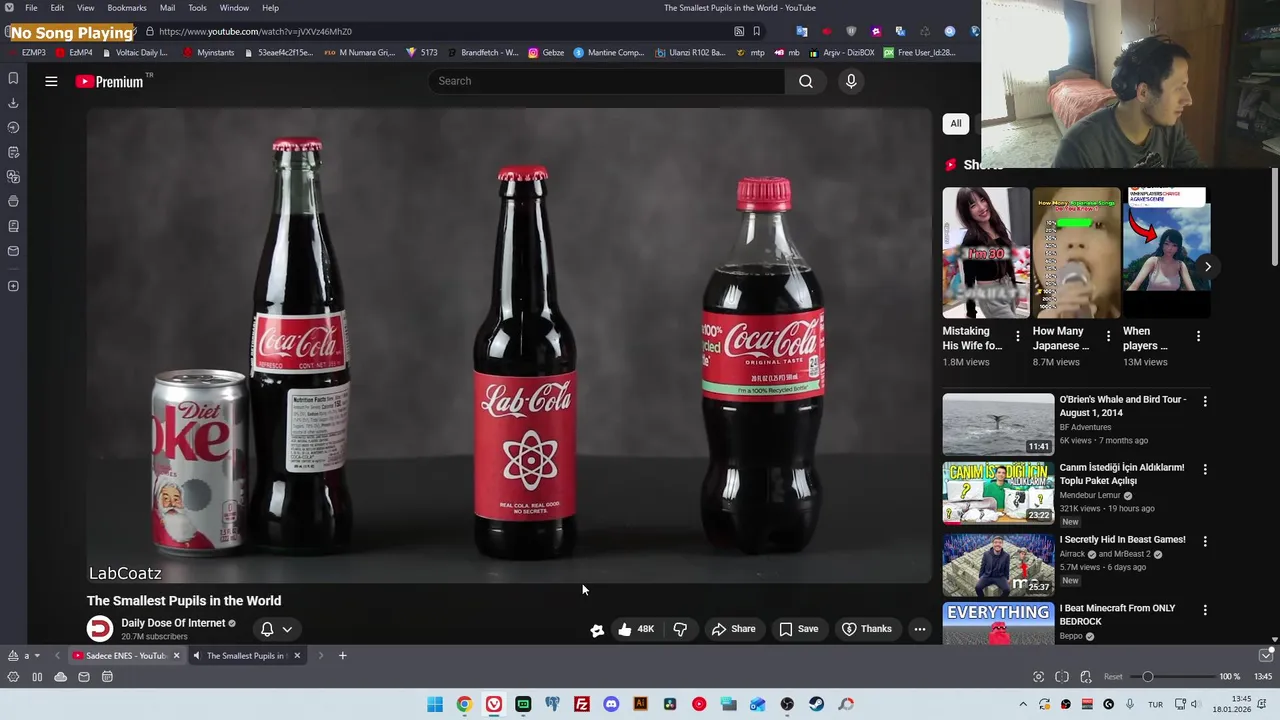This screenshot has width=1280, height=720.
Task: Share the video via Share button
Action: coord(733,629)
